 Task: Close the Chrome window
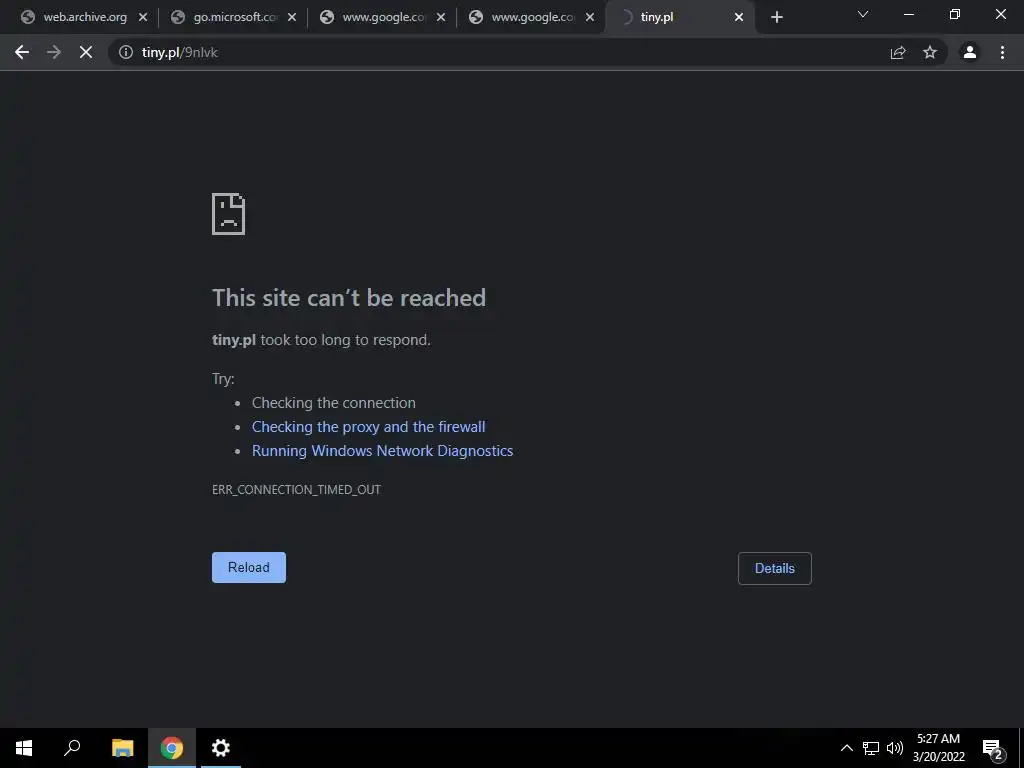pos(1000,14)
